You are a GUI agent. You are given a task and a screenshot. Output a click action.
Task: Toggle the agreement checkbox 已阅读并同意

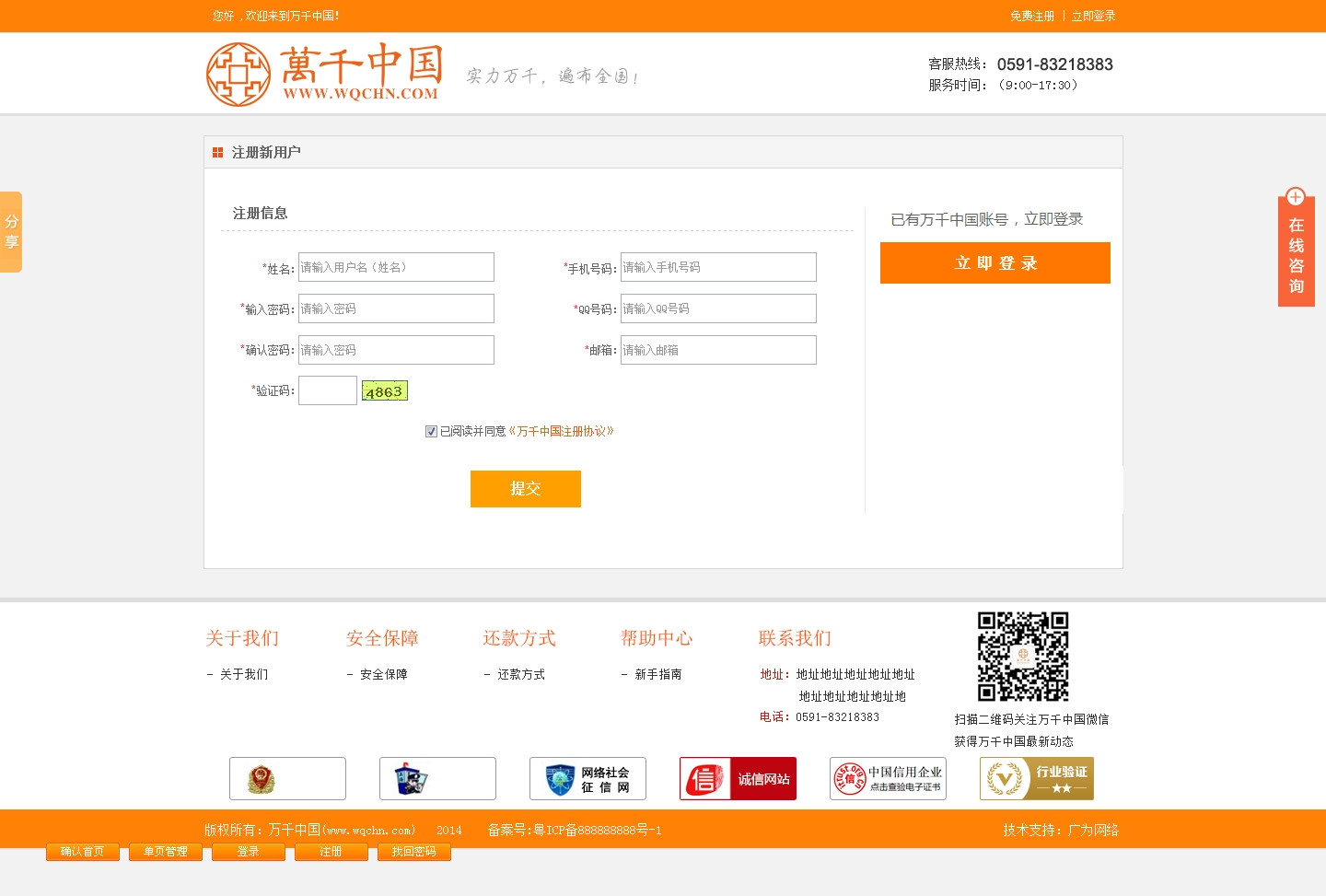pyautogui.click(x=431, y=431)
